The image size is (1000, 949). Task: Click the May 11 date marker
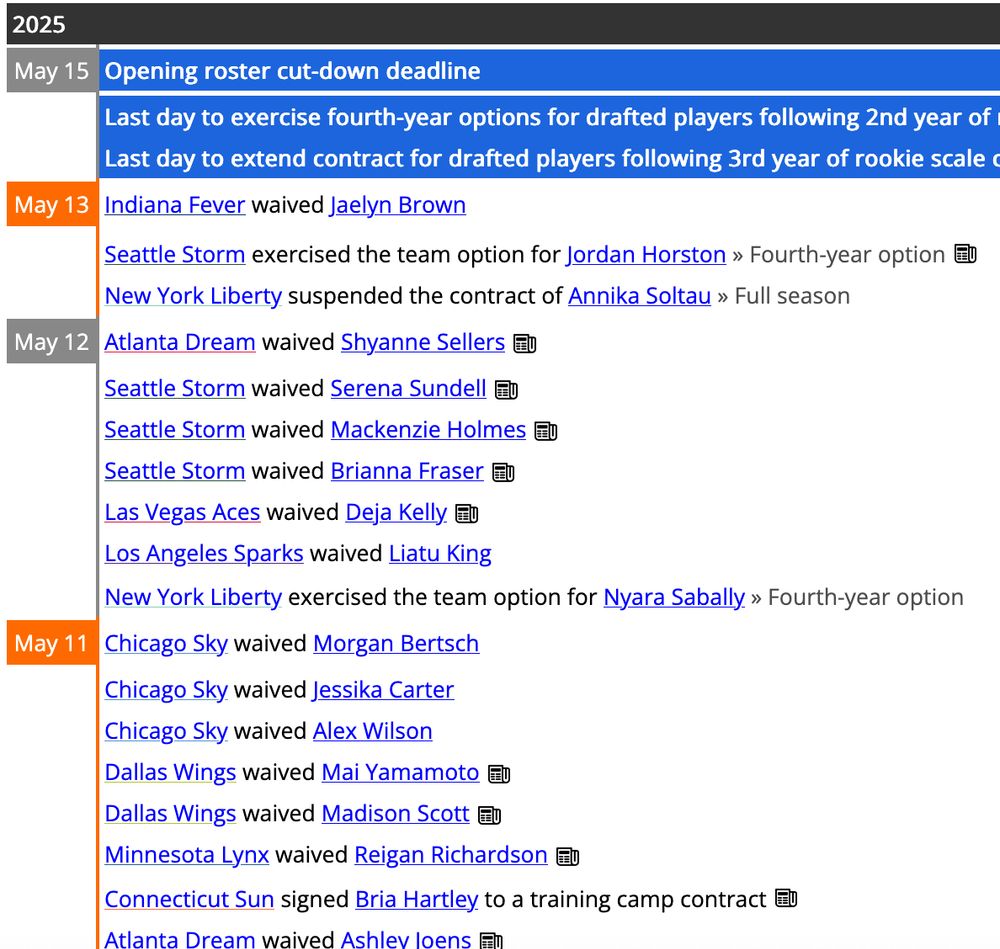click(50, 644)
